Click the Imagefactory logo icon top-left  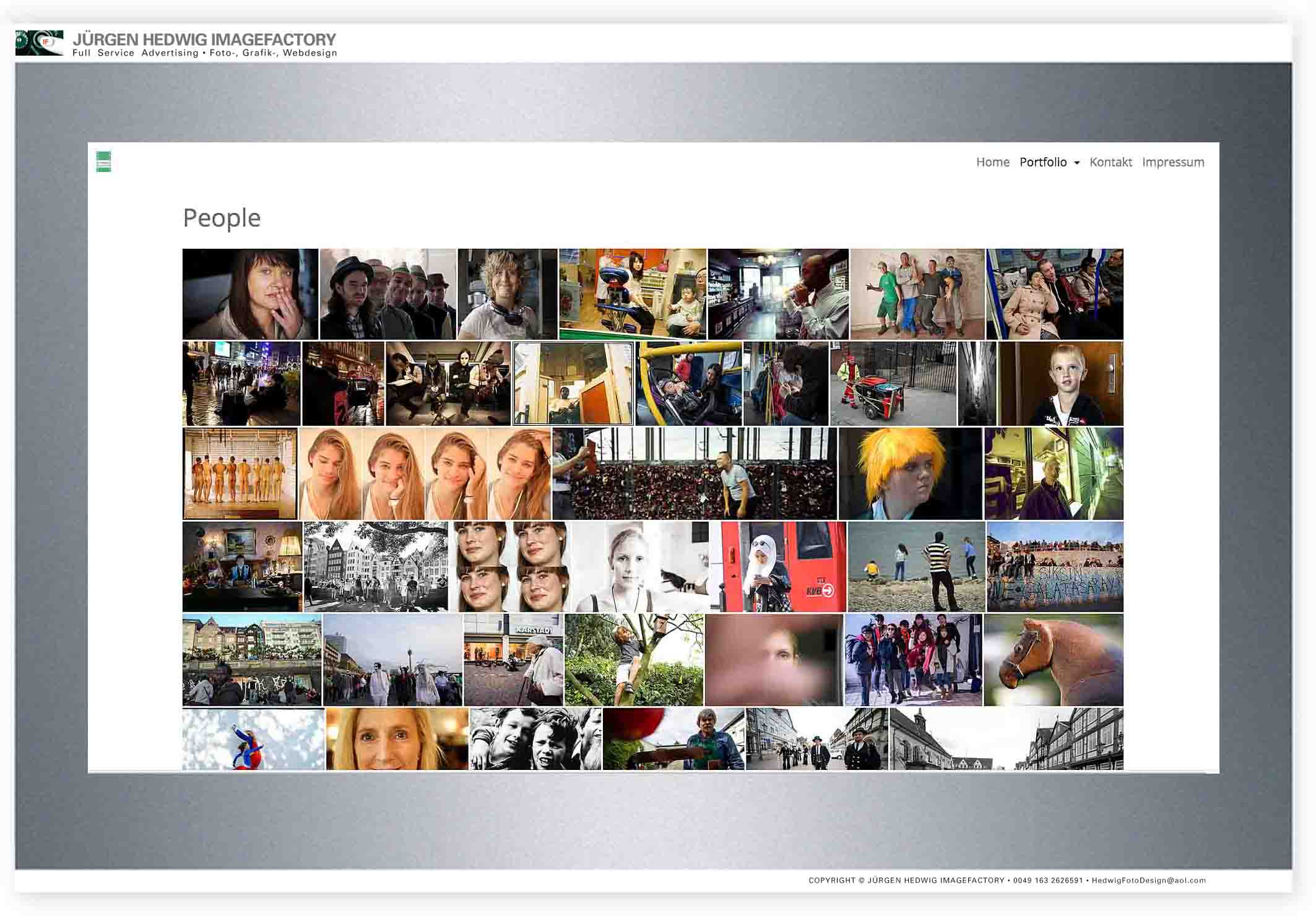[x=39, y=43]
